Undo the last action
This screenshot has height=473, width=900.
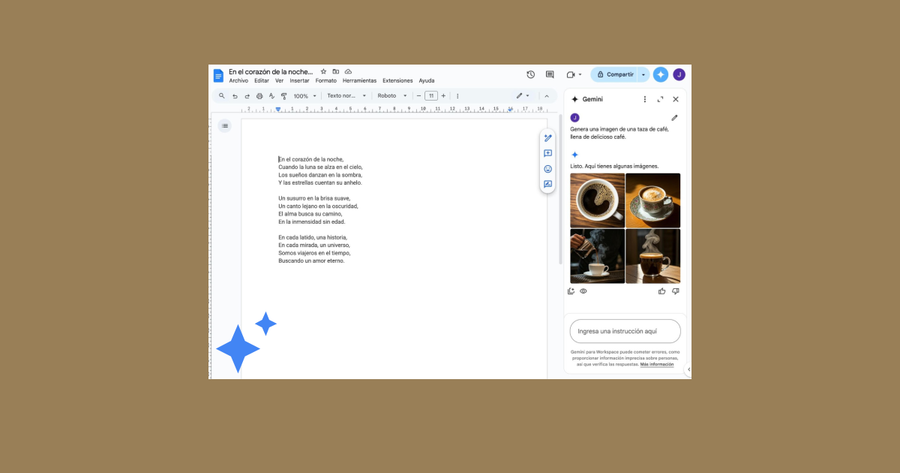point(235,96)
